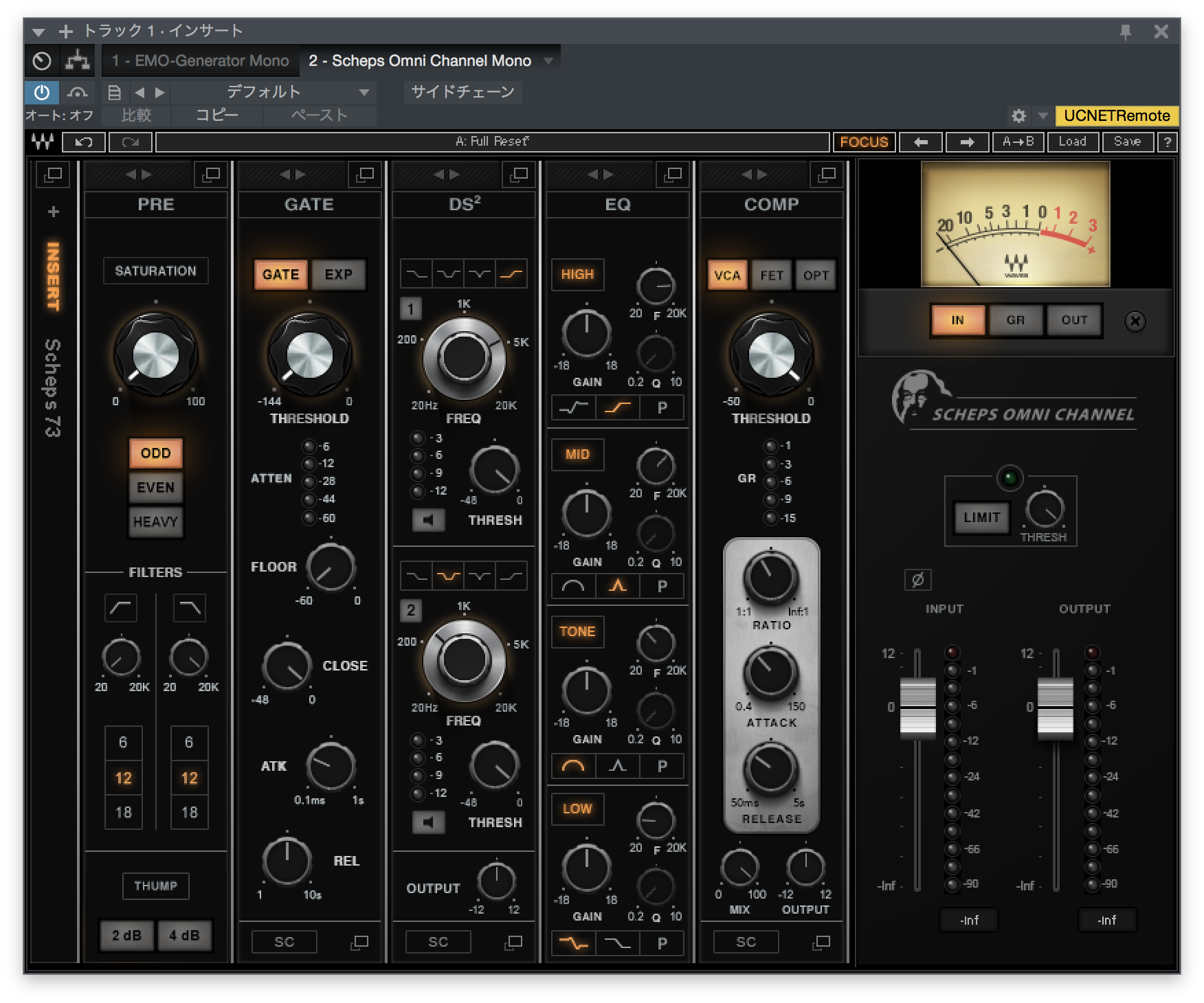Select OPT compressor type
Screen dimensions: 1204x1003
click(816, 275)
